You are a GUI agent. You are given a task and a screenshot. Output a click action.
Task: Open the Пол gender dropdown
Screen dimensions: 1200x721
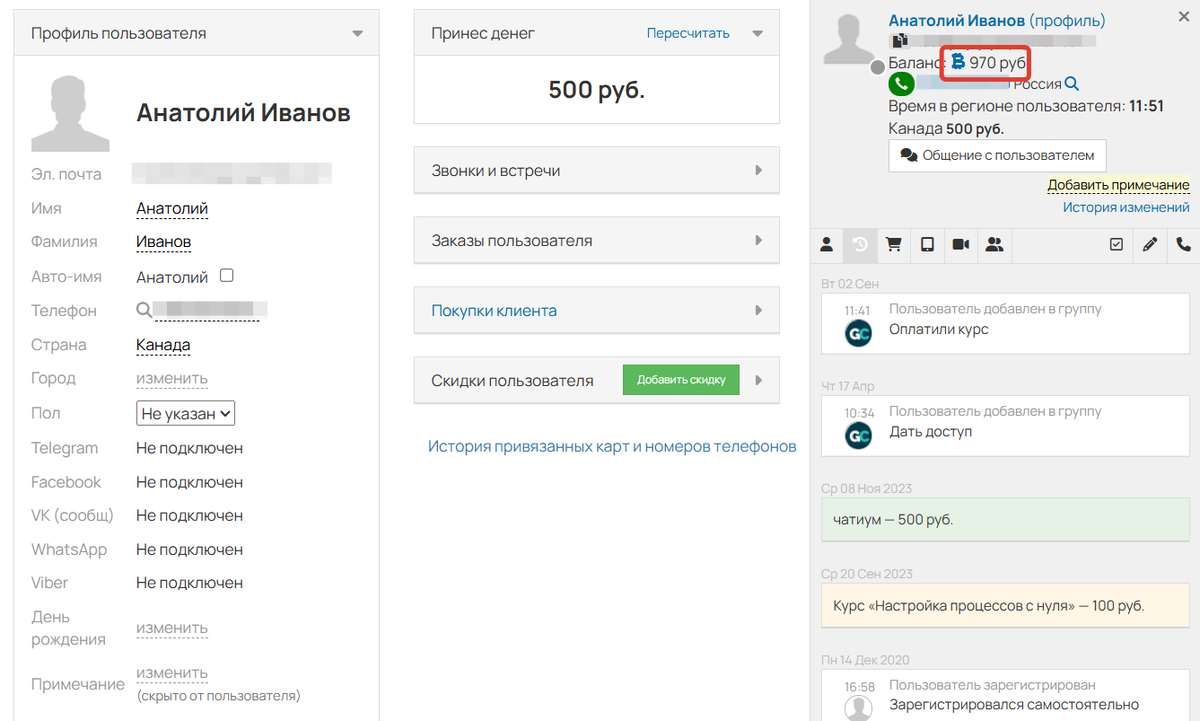coord(185,413)
